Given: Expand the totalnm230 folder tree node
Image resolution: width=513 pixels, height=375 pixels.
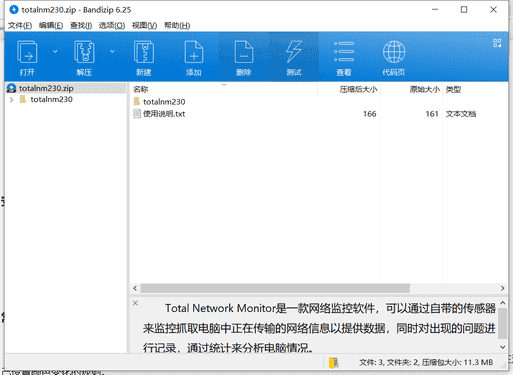Looking at the screenshot, I should (11, 99).
